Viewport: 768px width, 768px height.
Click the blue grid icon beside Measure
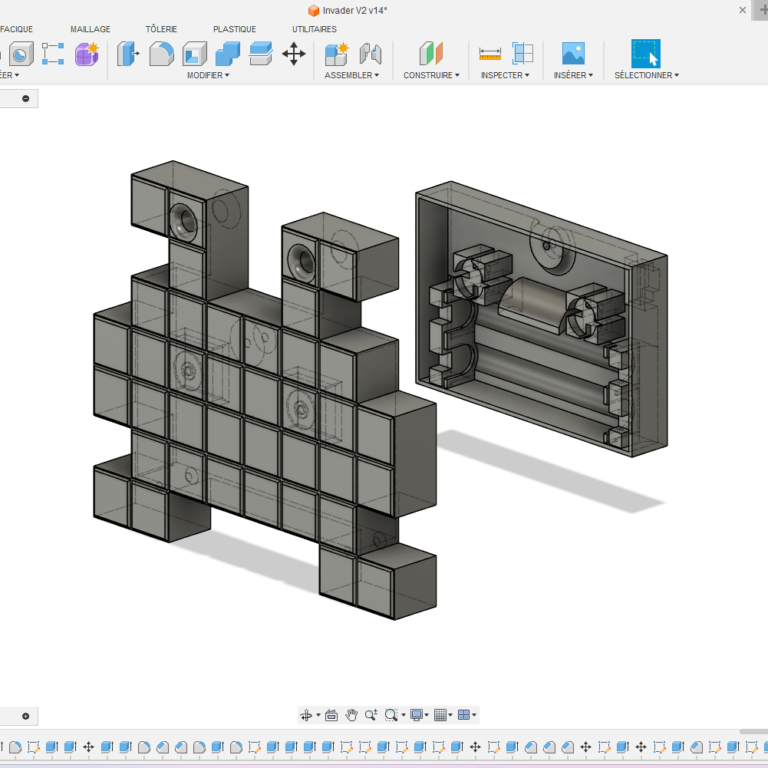(x=523, y=54)
